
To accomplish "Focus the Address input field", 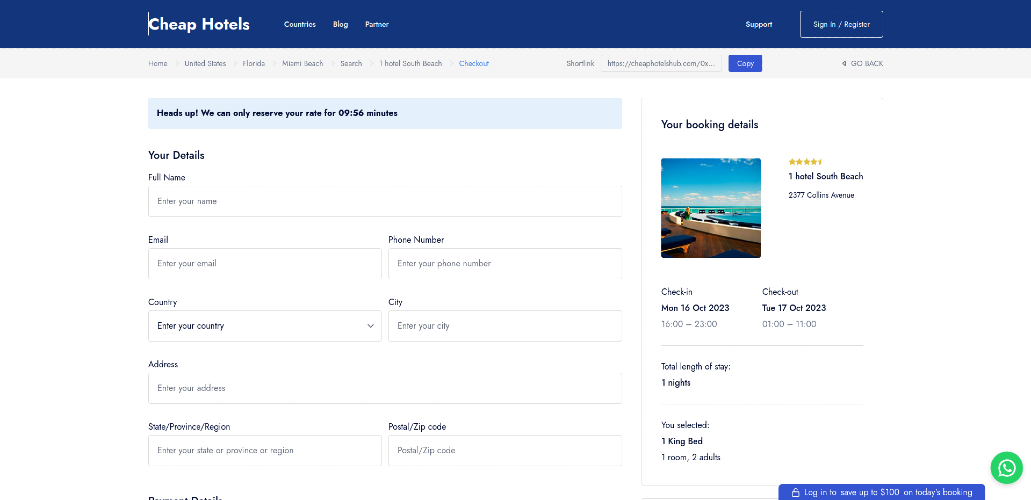I will [385, 388].
